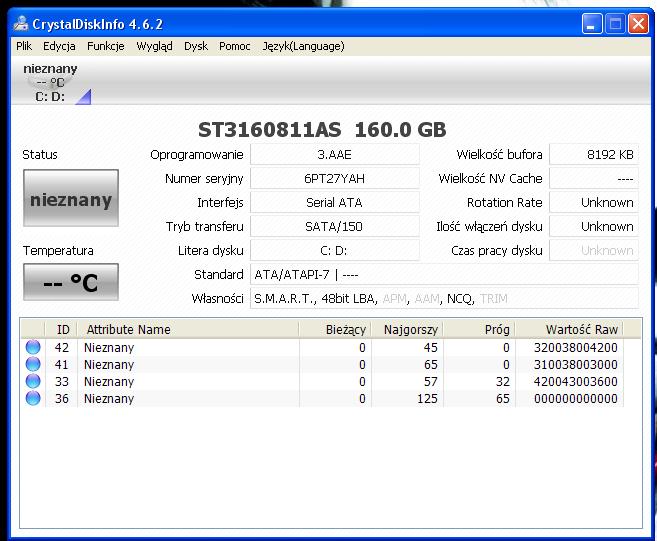Click the Oprogramowanie label
The width and height of the screenshot is (657, 541).
coord(197,155)
